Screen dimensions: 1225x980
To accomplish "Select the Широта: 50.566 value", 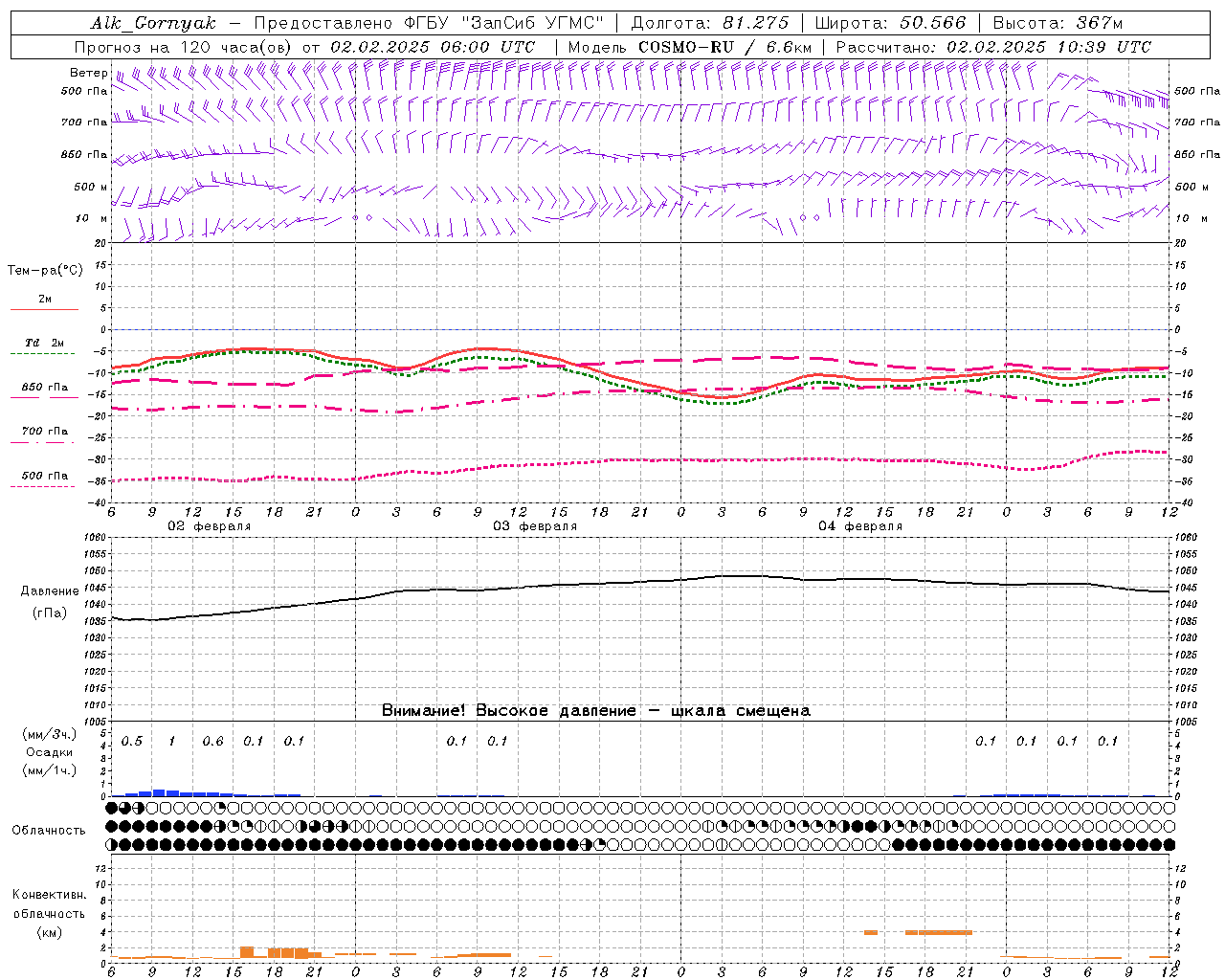I will [x=890, y=23].
